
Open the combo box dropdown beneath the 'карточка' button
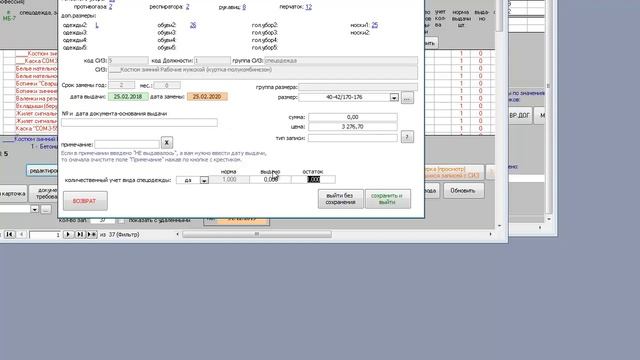tap(34, 209)
